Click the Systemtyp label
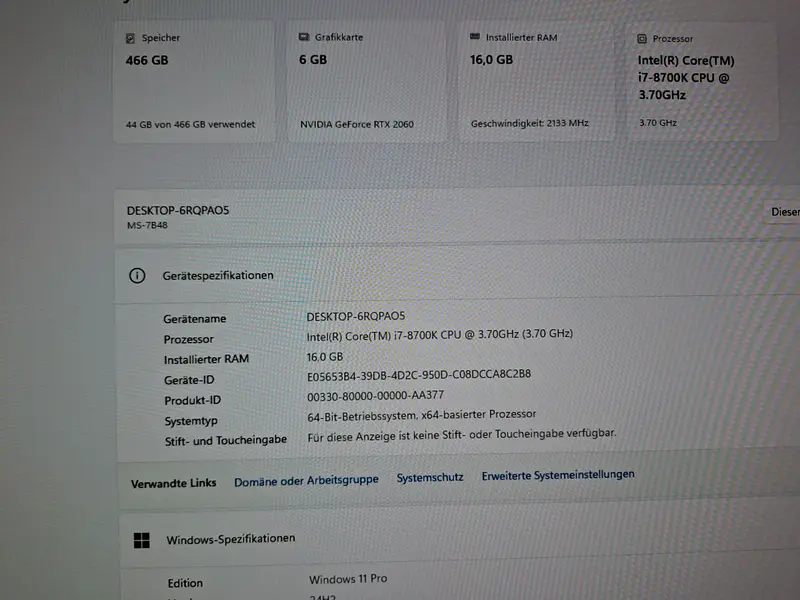Viewport: 800px width, 600px height. [x=191, y=421]
